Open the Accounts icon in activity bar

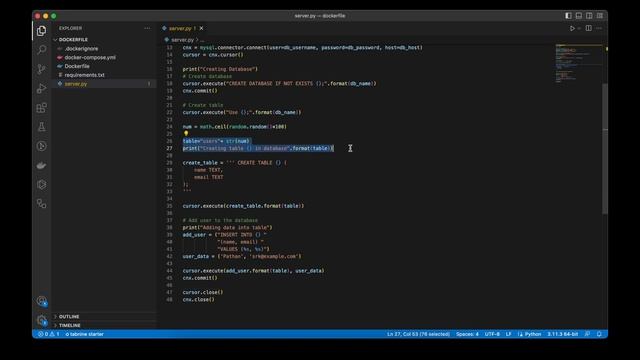pyautogui.click(x=41, y=301)
